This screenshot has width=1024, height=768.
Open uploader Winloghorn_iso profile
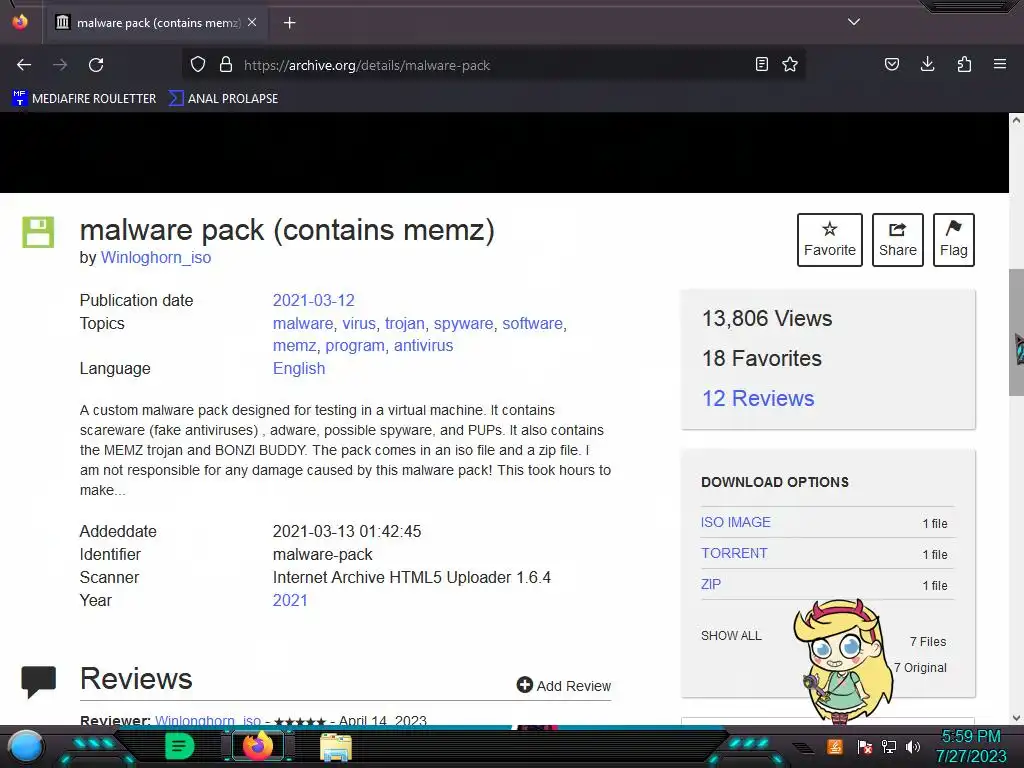click(x=155, y=257)
